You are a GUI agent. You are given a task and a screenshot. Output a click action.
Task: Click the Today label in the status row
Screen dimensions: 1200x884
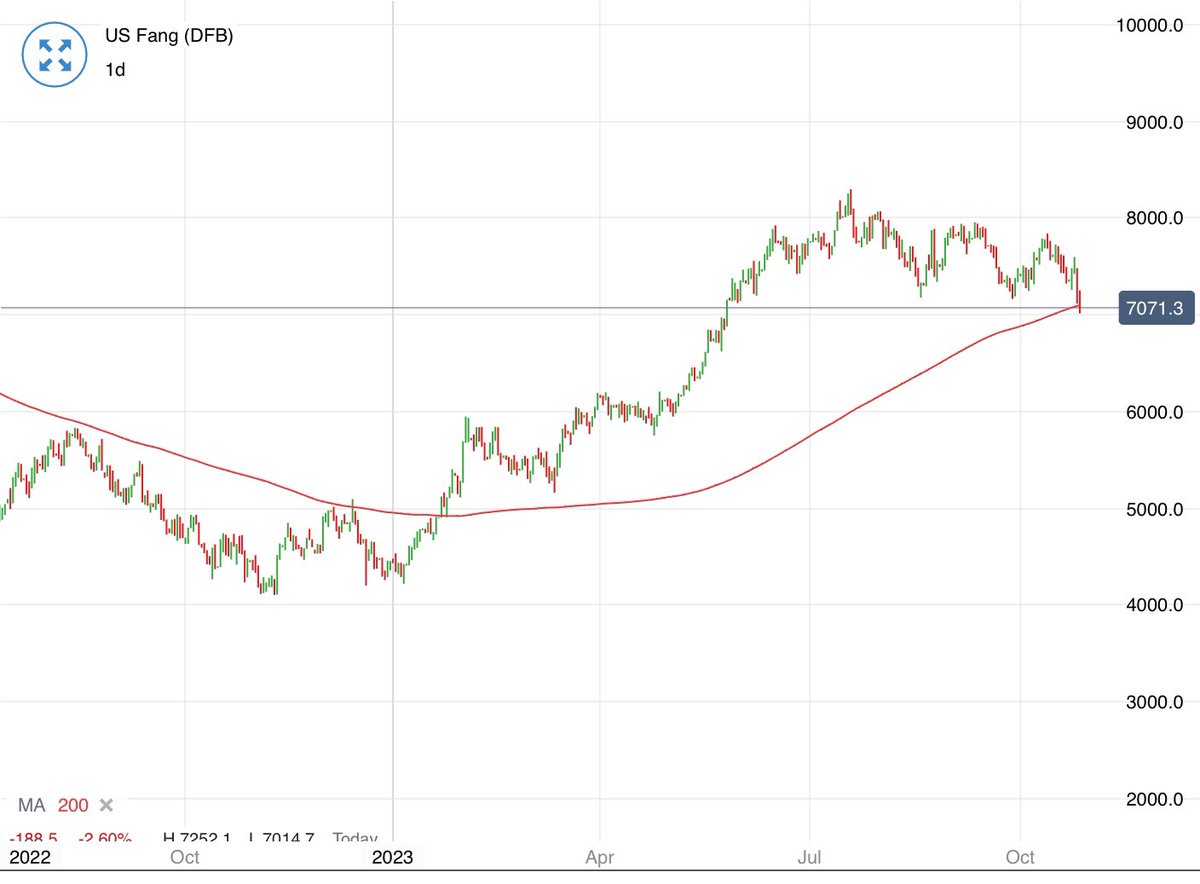(x=355, y=838)
